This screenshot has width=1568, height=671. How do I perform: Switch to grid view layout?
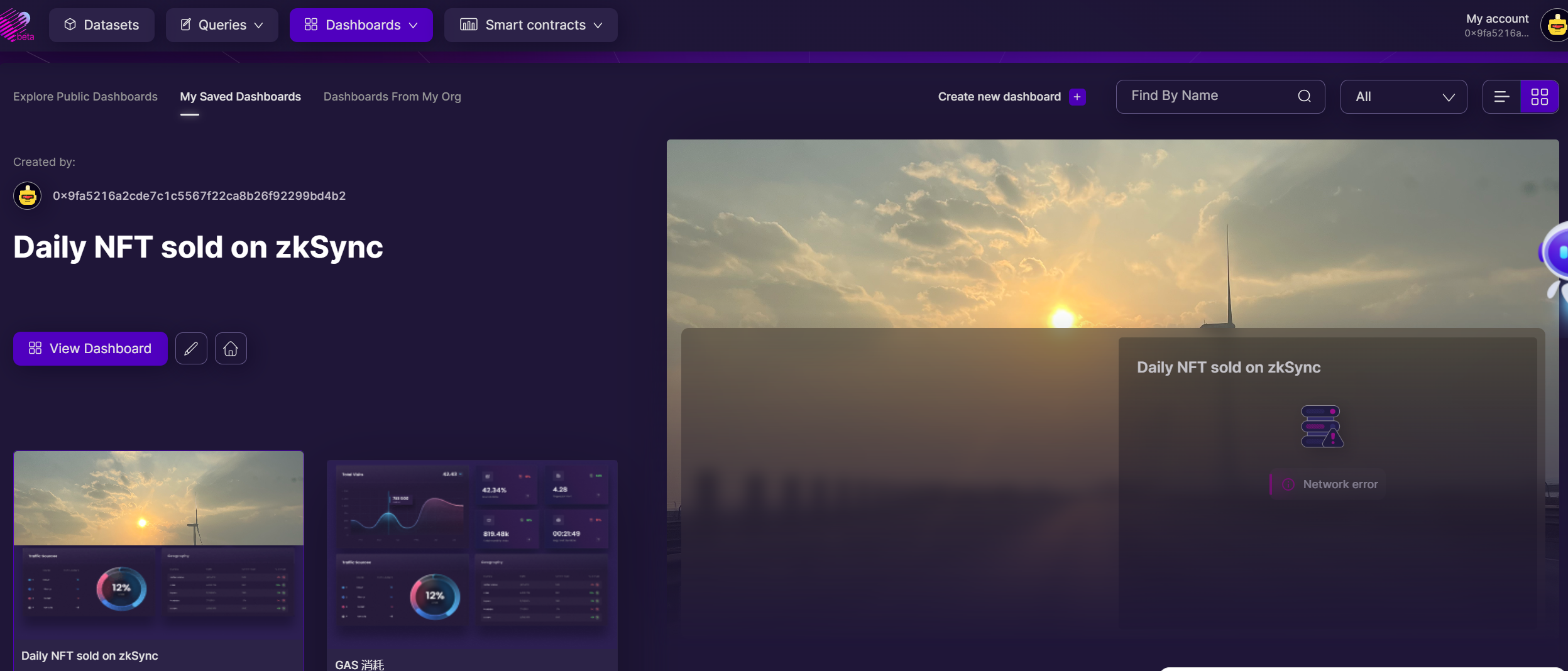pyautogui.click(x=1539, y=97)
